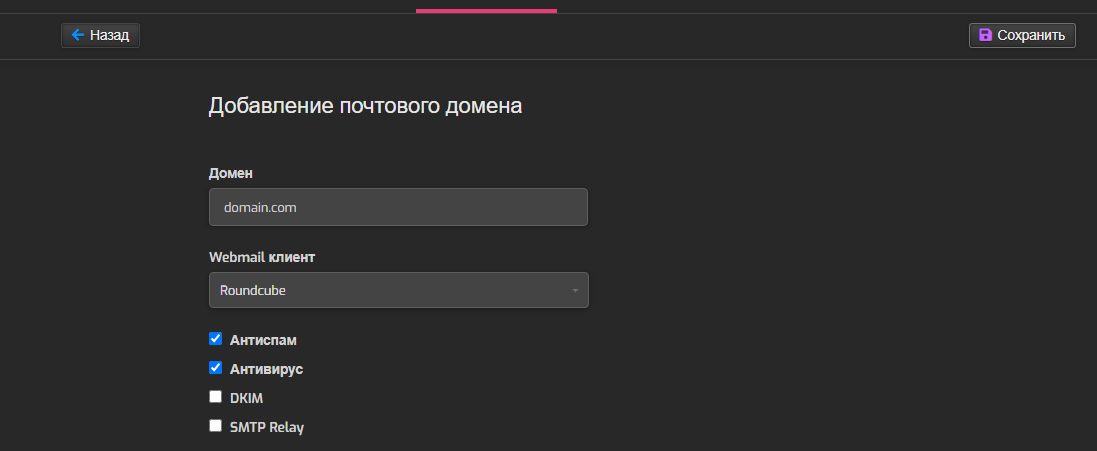The width and height of the screenshot is (1097, 451).
Task: Open the Webmail клиент Roundcube dropdown
Action: (x=399, y=290)
